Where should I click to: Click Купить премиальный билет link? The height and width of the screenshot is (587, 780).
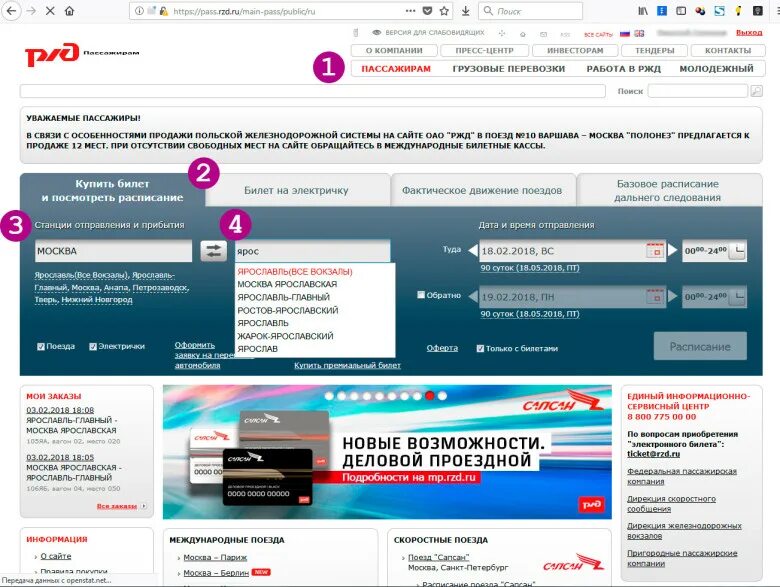click(347, 365)
